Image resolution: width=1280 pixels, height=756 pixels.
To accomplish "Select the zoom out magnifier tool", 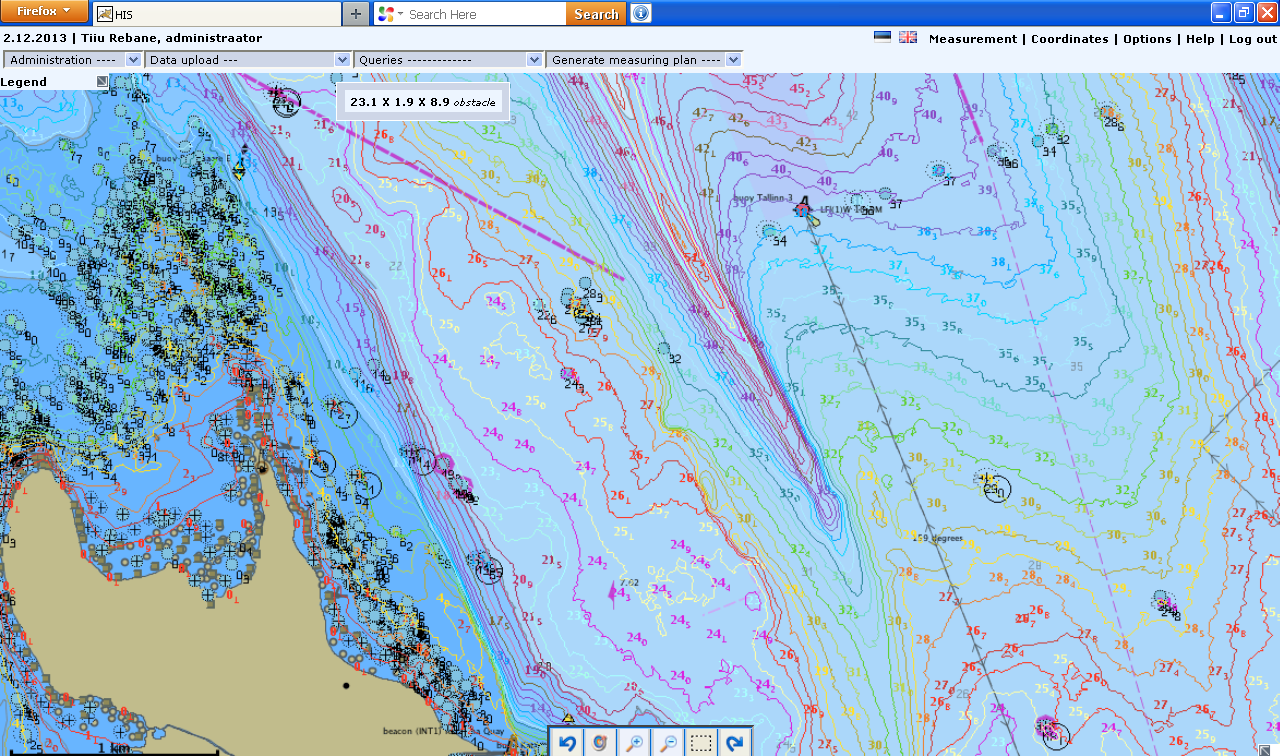I will 667,742.
